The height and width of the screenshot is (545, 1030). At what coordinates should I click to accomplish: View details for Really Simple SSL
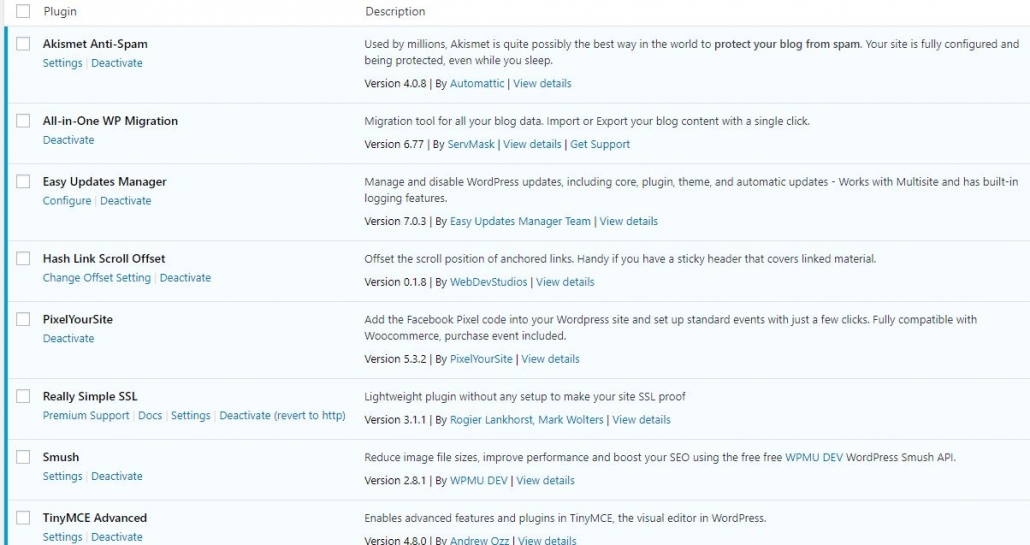[x=642, y=420]
